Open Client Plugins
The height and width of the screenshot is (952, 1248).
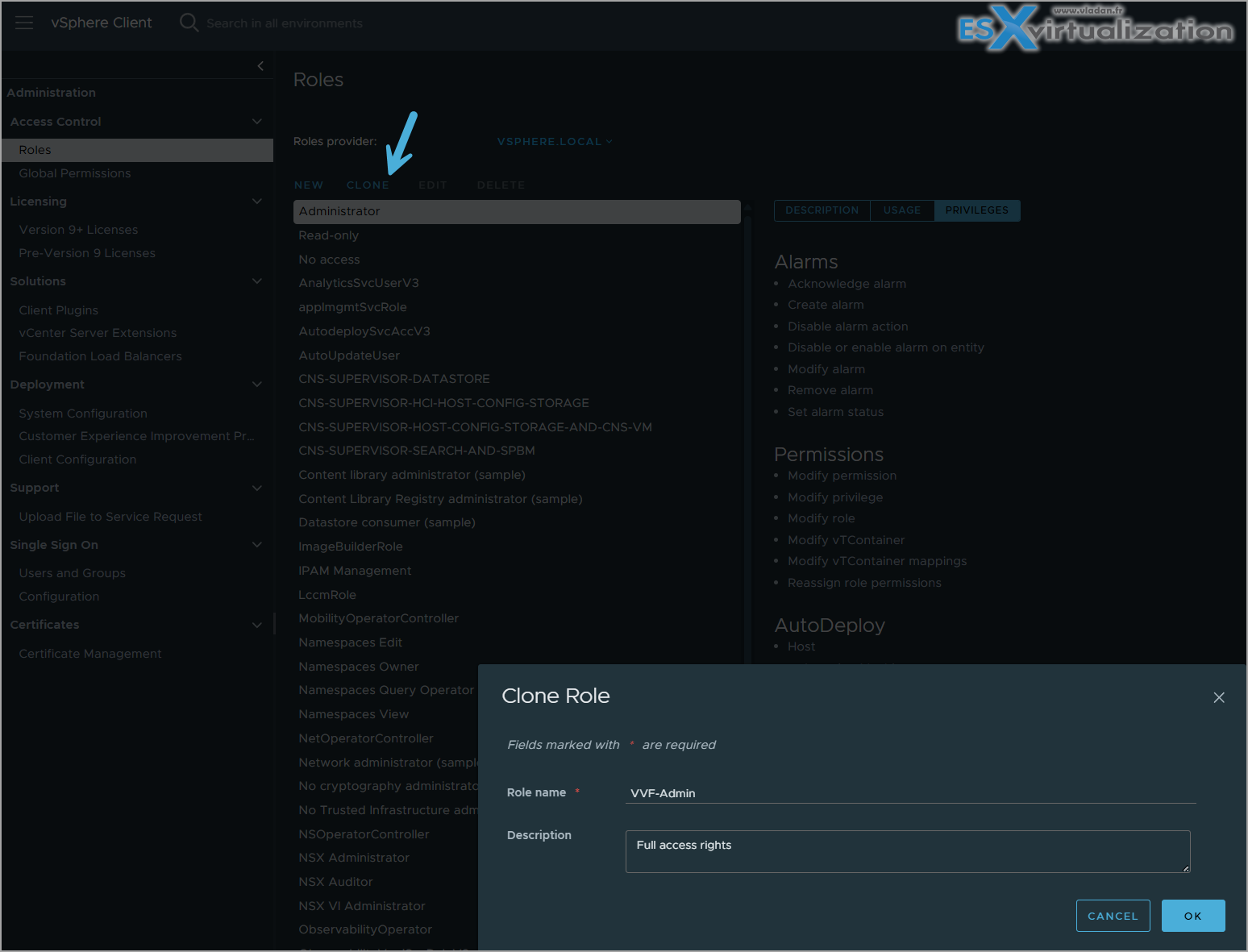tap(59, 310)
